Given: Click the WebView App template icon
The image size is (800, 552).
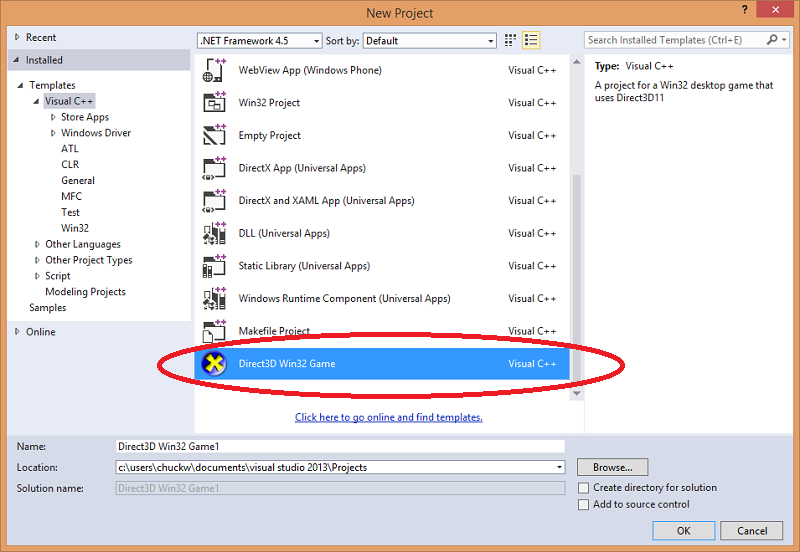Looking at the screenshot, I should (214, 70).
